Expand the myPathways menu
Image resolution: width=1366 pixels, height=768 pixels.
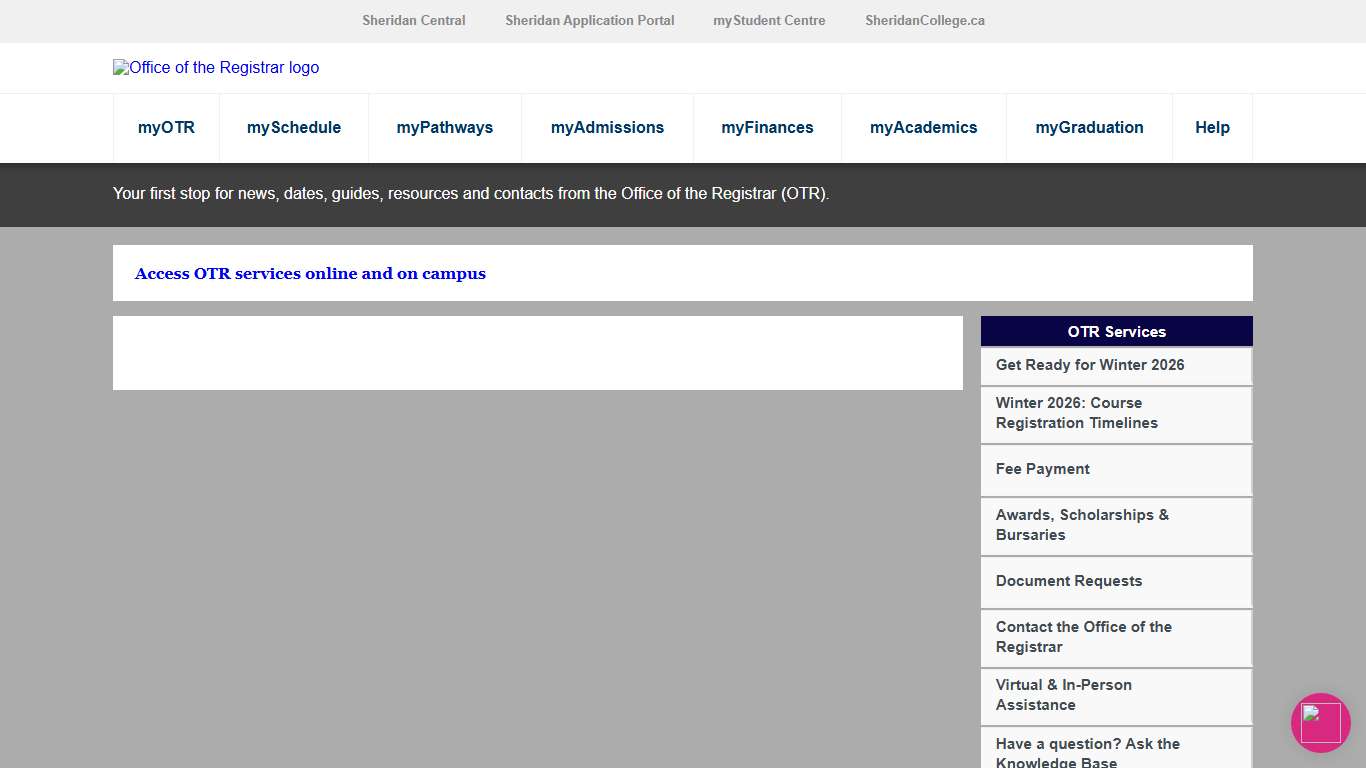click(x=445, y=128)
